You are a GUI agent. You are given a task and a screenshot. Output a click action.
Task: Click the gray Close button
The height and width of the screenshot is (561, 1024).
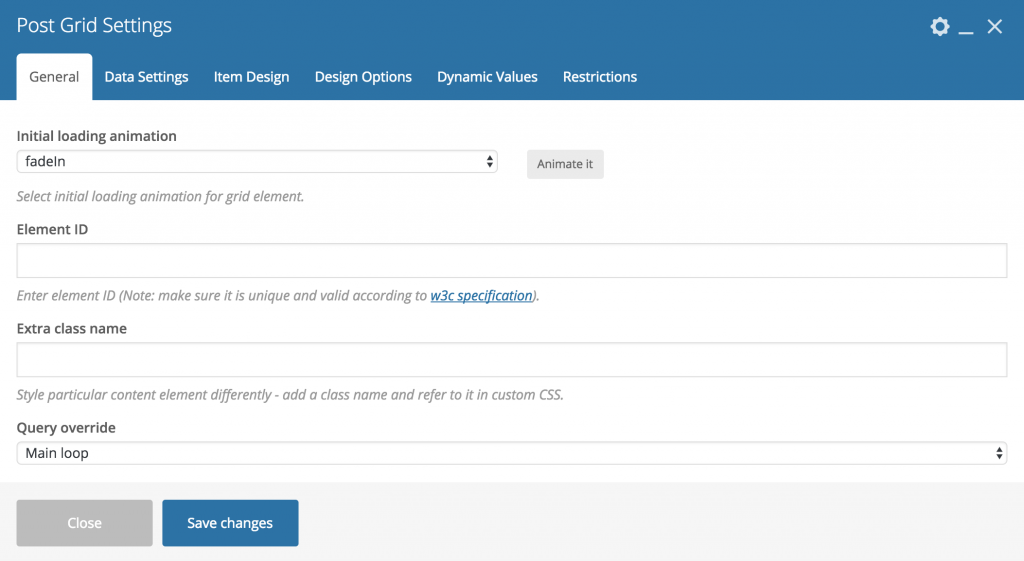(x=85, y=523)
